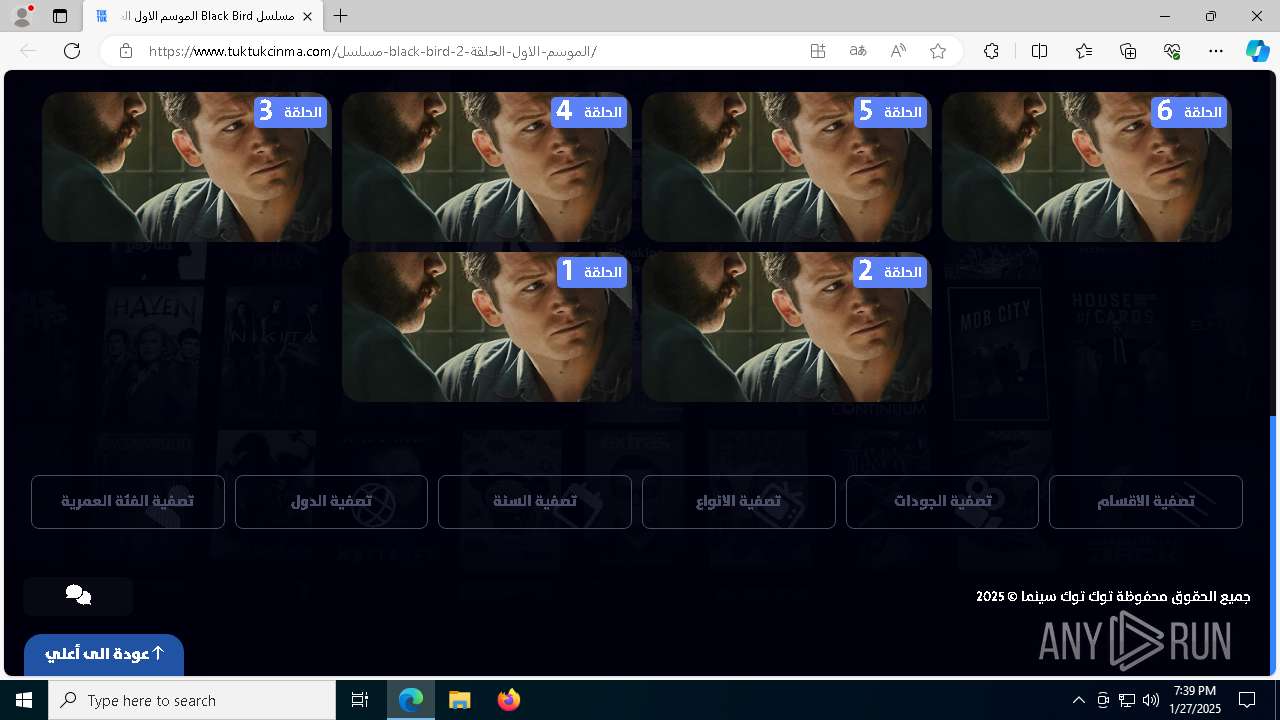Reload the page with refresh icon

point(72,51)
